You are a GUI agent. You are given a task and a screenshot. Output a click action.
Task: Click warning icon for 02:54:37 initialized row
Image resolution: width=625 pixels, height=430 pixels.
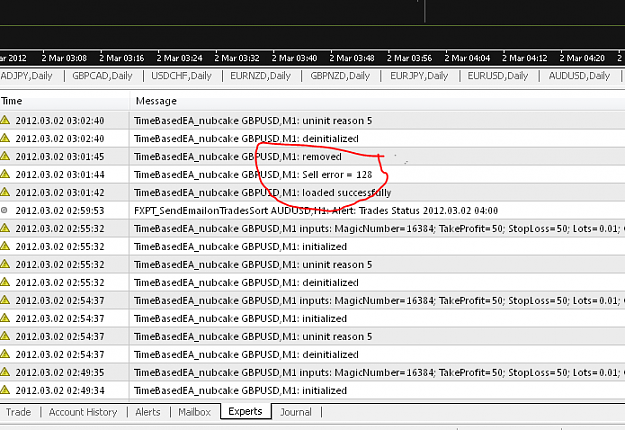[x=5, y=318]
